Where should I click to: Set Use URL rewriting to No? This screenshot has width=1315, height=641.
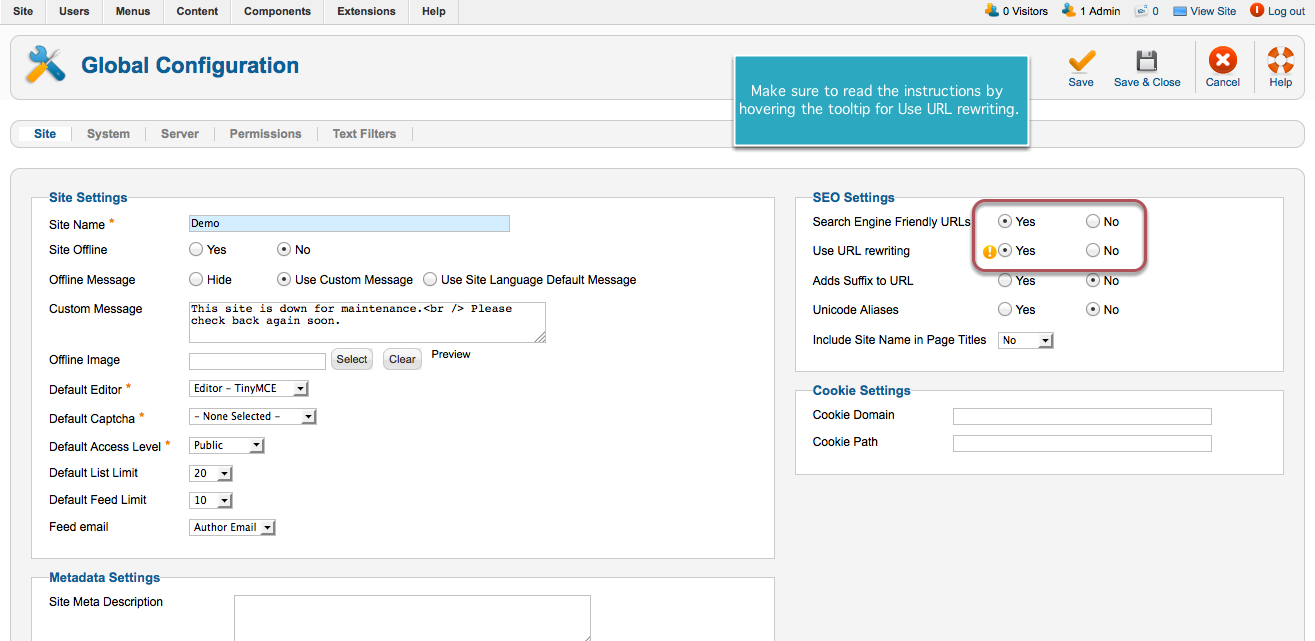tap(1093, 250)
